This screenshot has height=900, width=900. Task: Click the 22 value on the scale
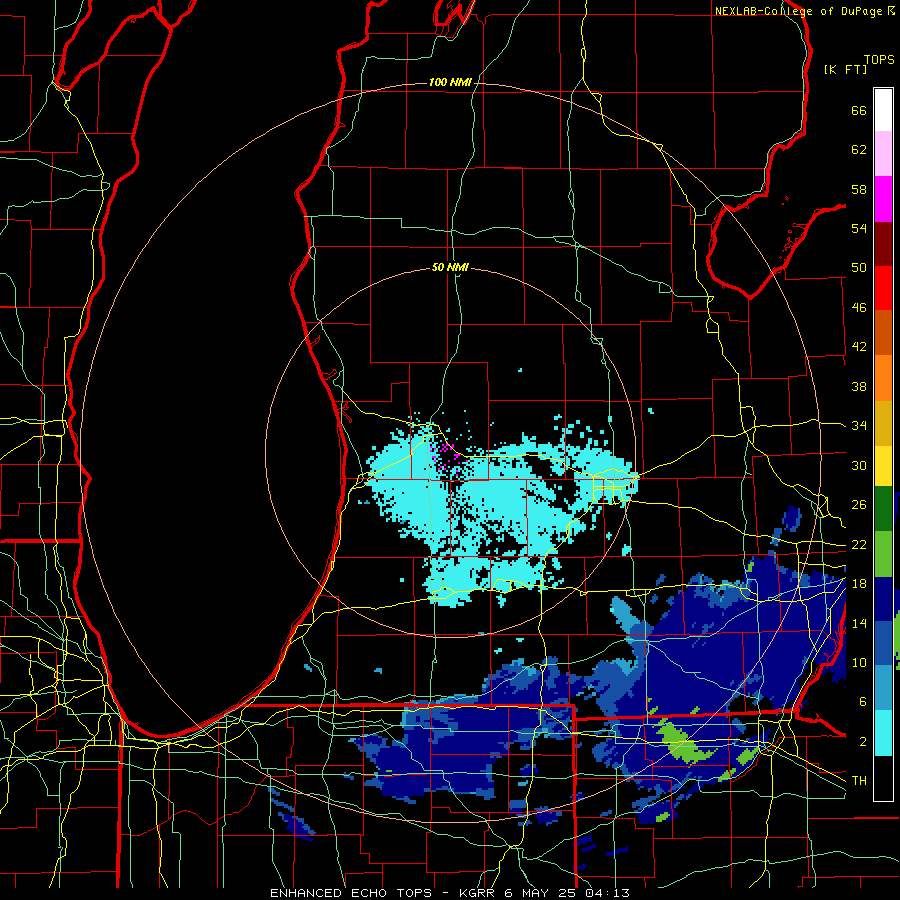[859, 544]
